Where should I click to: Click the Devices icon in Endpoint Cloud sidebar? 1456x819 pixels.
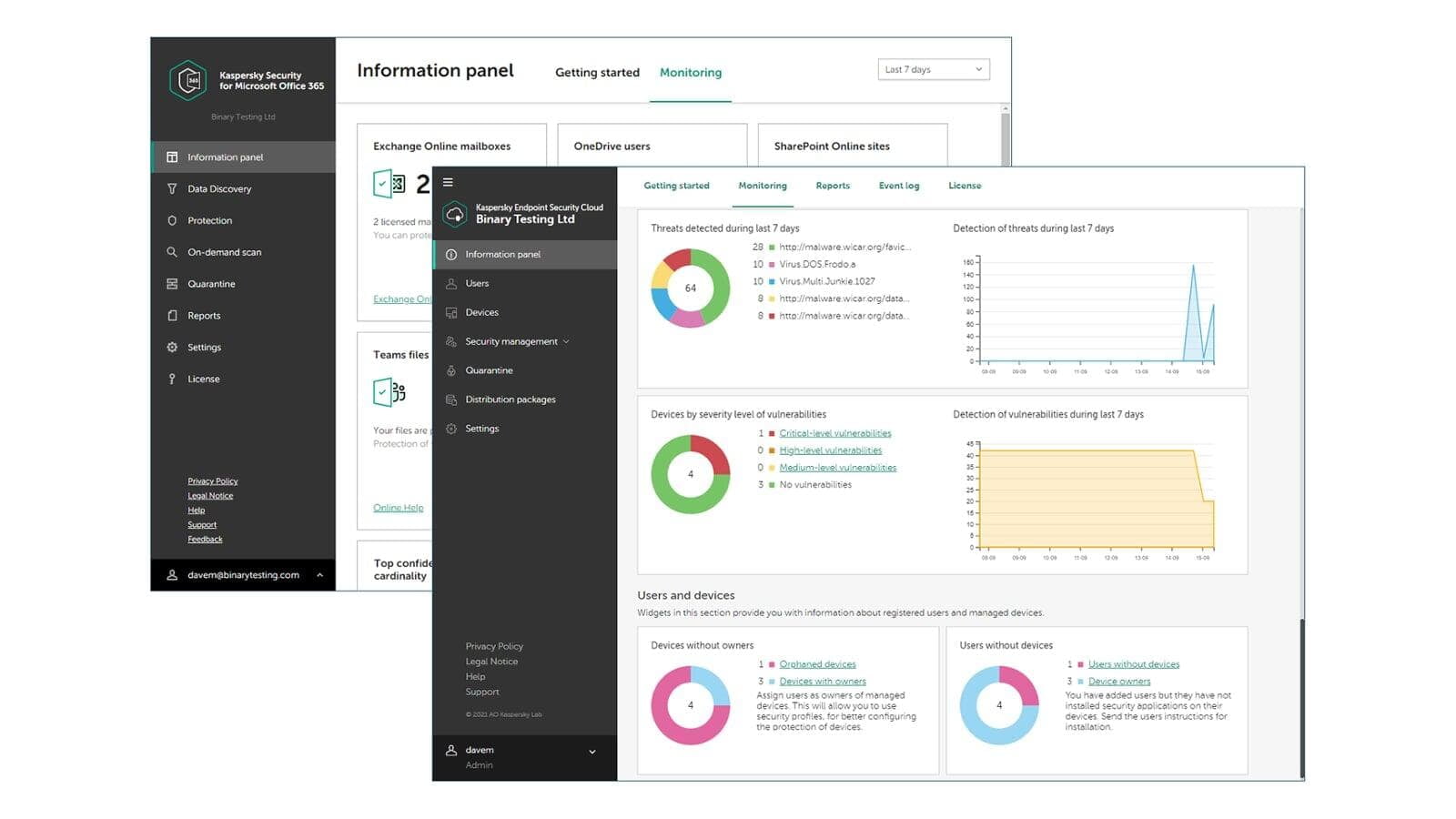[x=451, y=313]
